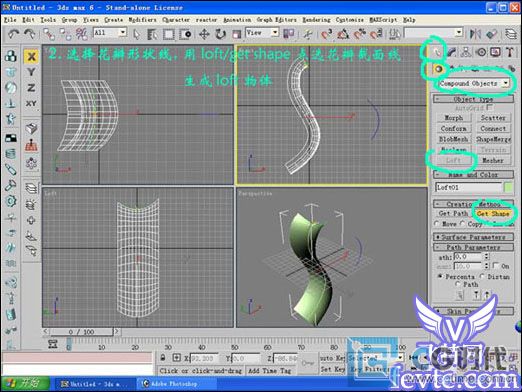Open Select by Name list
This screenshot has height=392, width=522.
point(152,34)
